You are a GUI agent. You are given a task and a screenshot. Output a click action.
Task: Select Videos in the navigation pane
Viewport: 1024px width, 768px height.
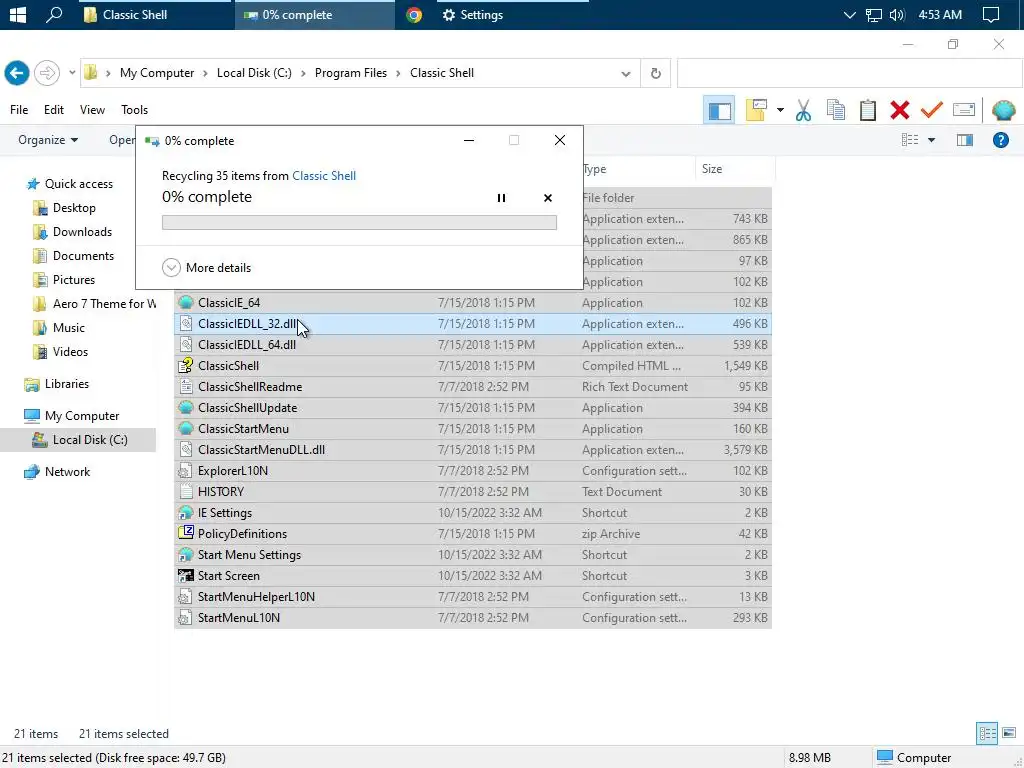pos(70,352)
